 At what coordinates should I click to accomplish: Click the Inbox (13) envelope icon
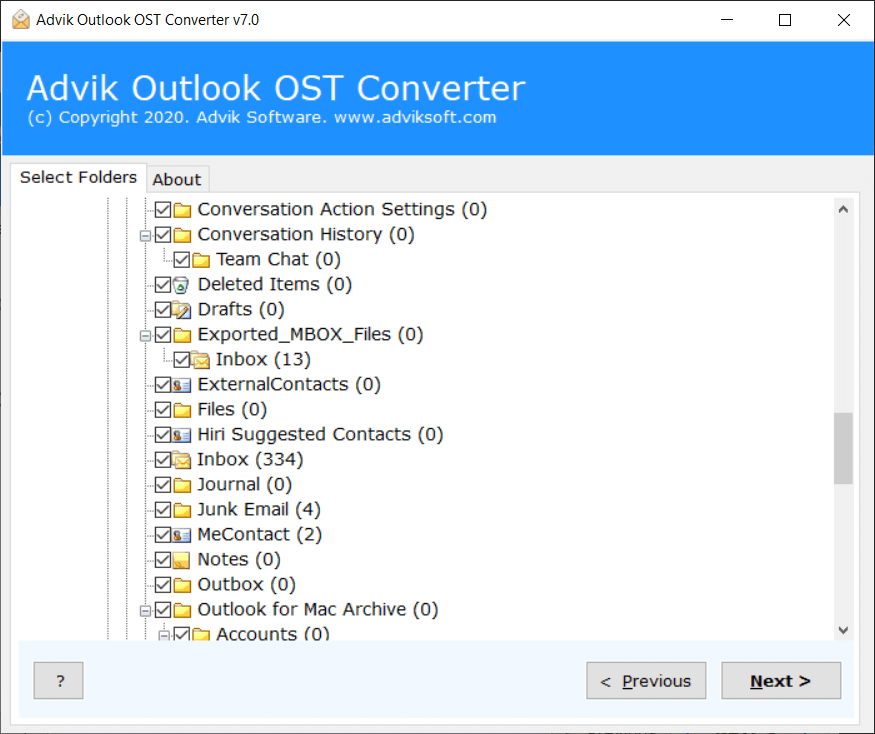point(200,360)
